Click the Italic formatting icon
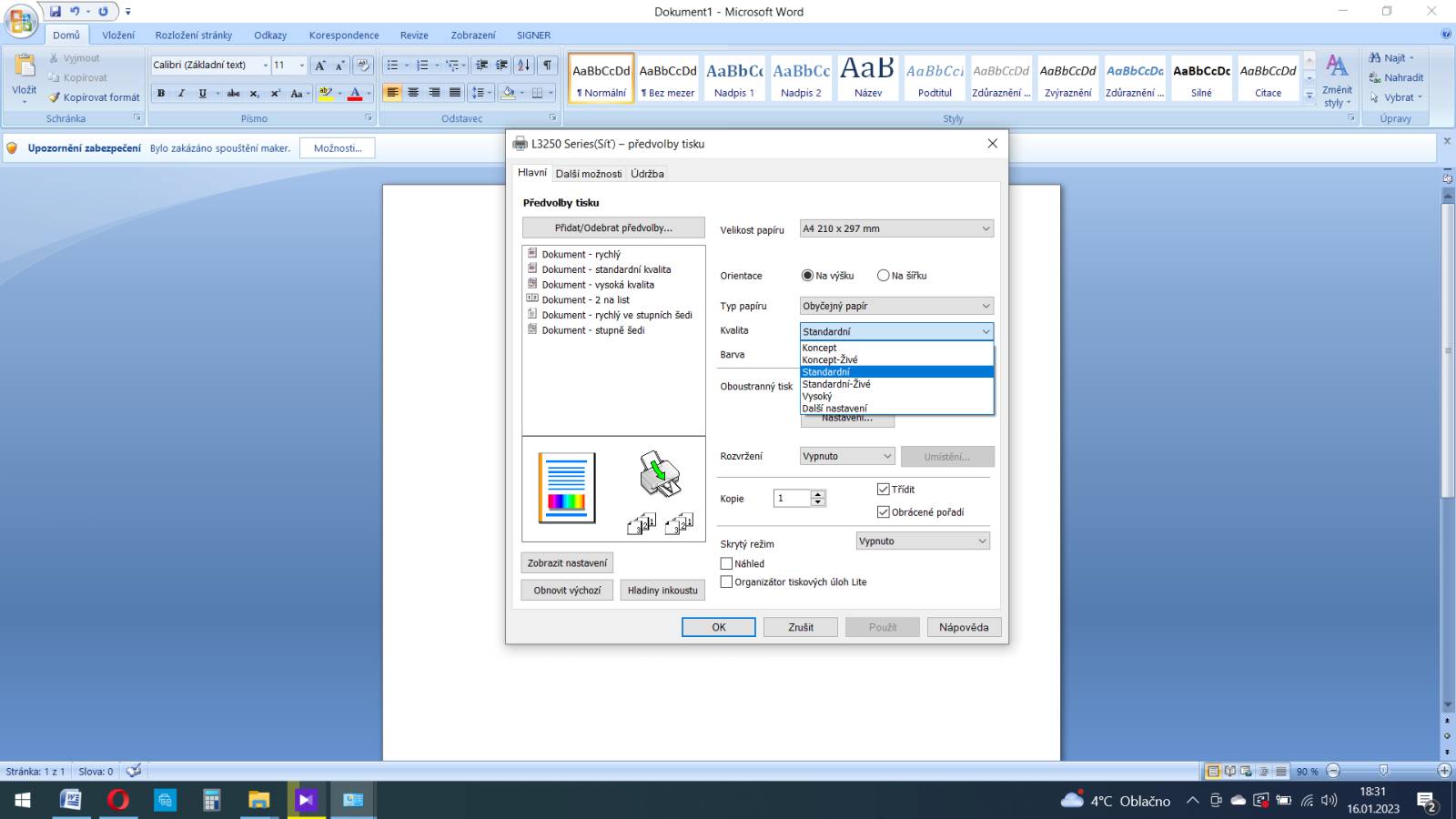The width and height of the screenshot is (1456, 819). click(x=181, y=93)
